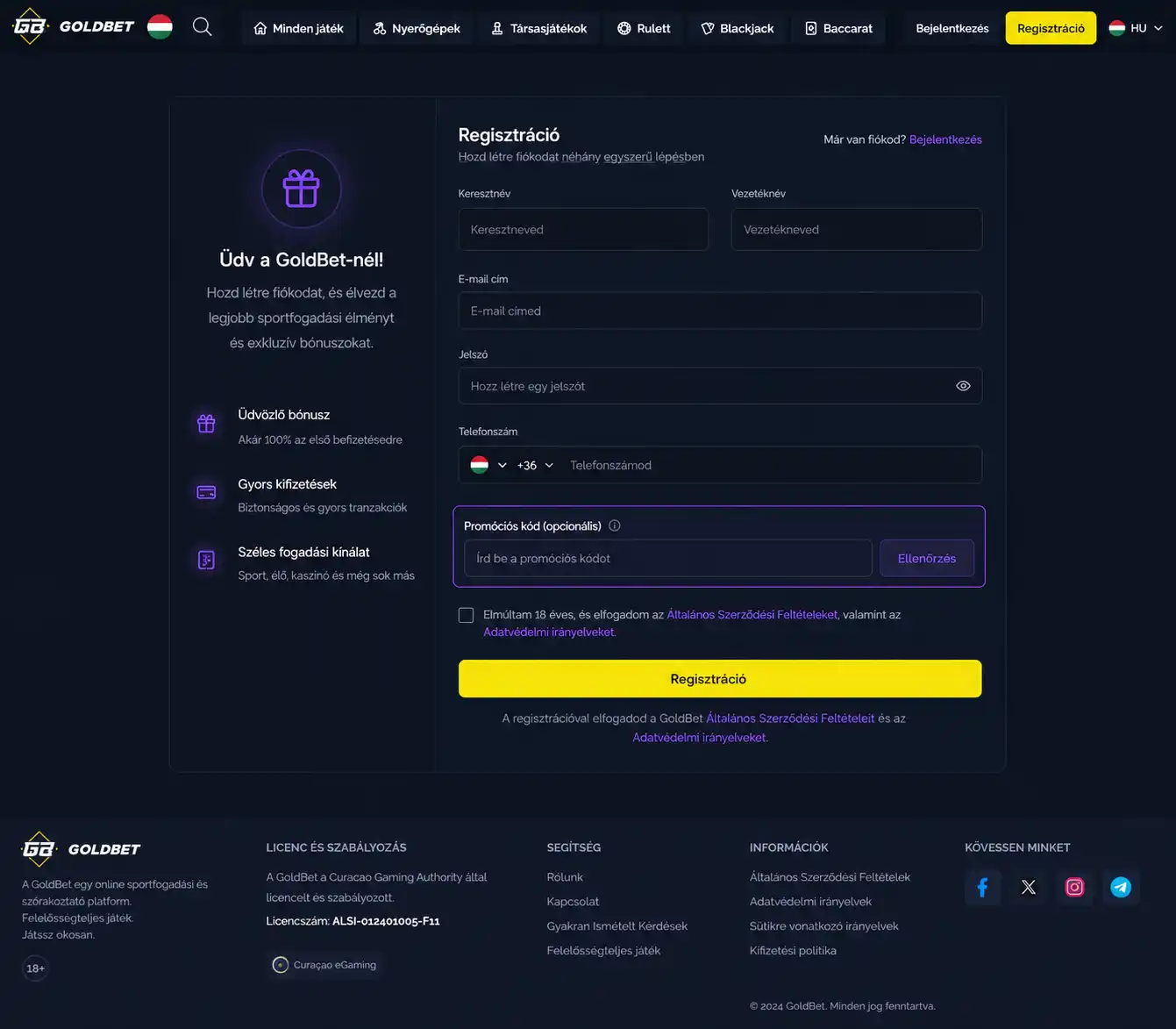Click the house icon beside Minden játék
The width and height of the screenshot is (1176, 1029).
[260, 28]
